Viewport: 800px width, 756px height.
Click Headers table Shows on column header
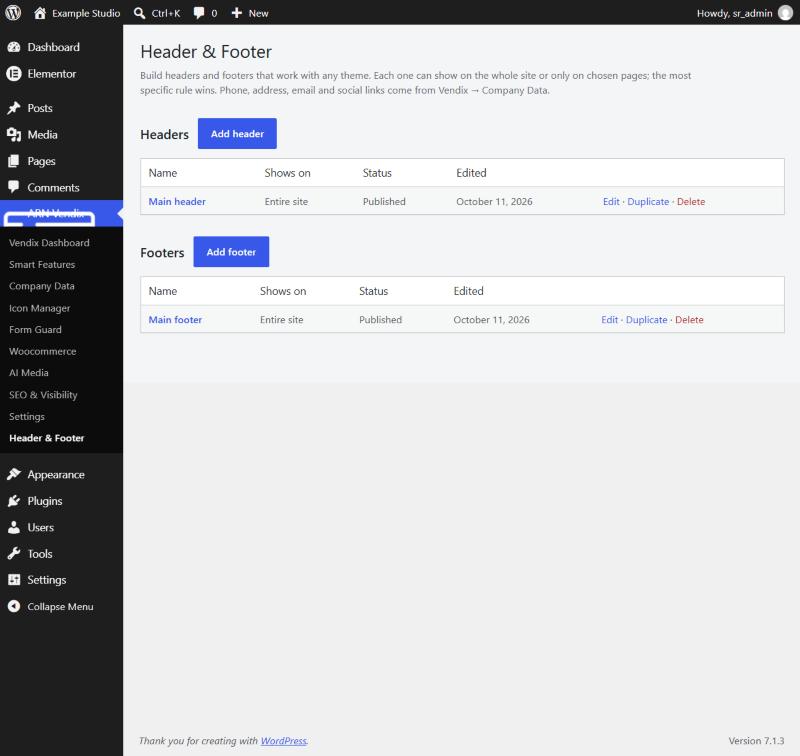[x=287, y=173]
